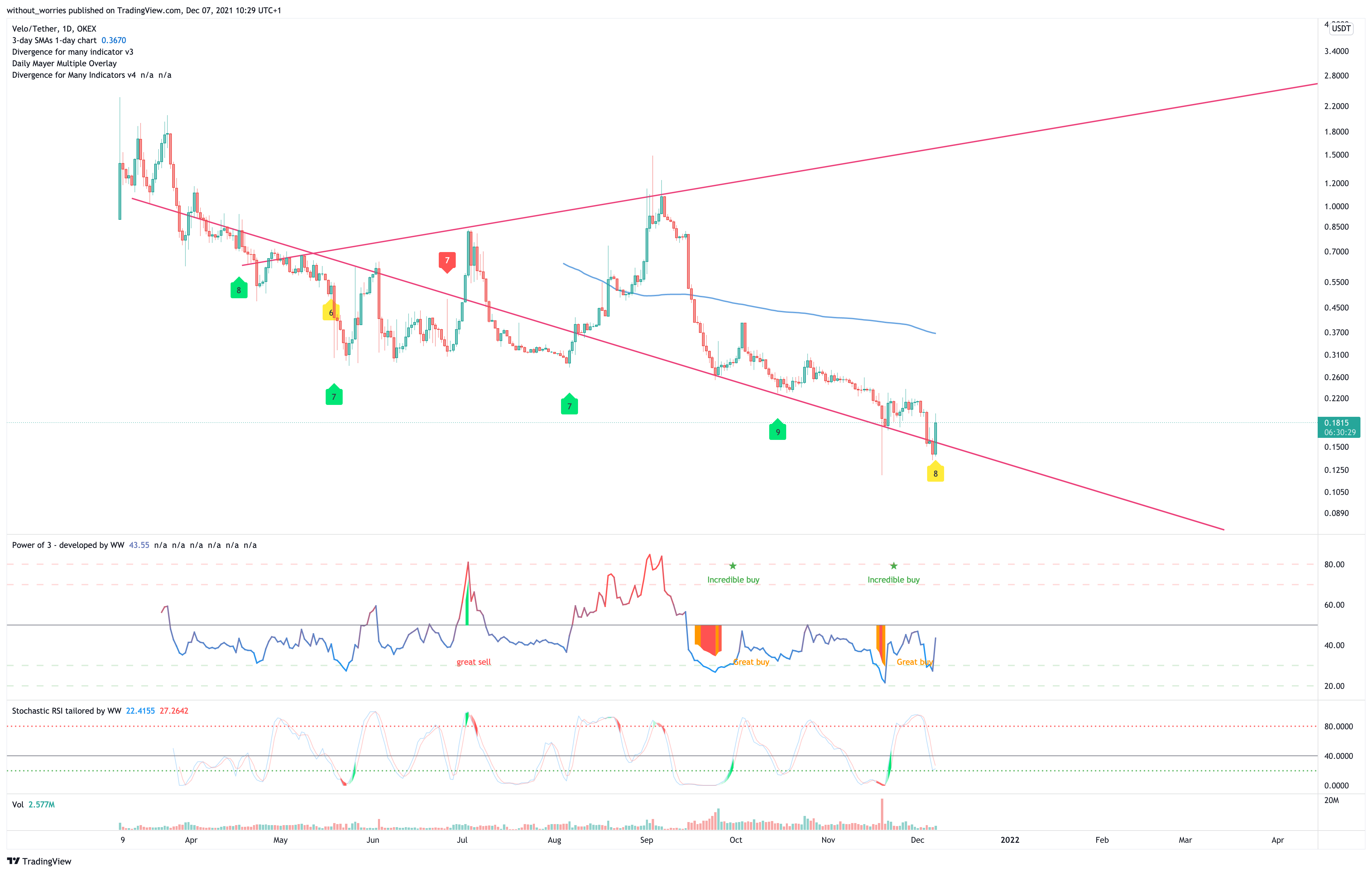Click the Power of 3 indicator title

(68, 545)
